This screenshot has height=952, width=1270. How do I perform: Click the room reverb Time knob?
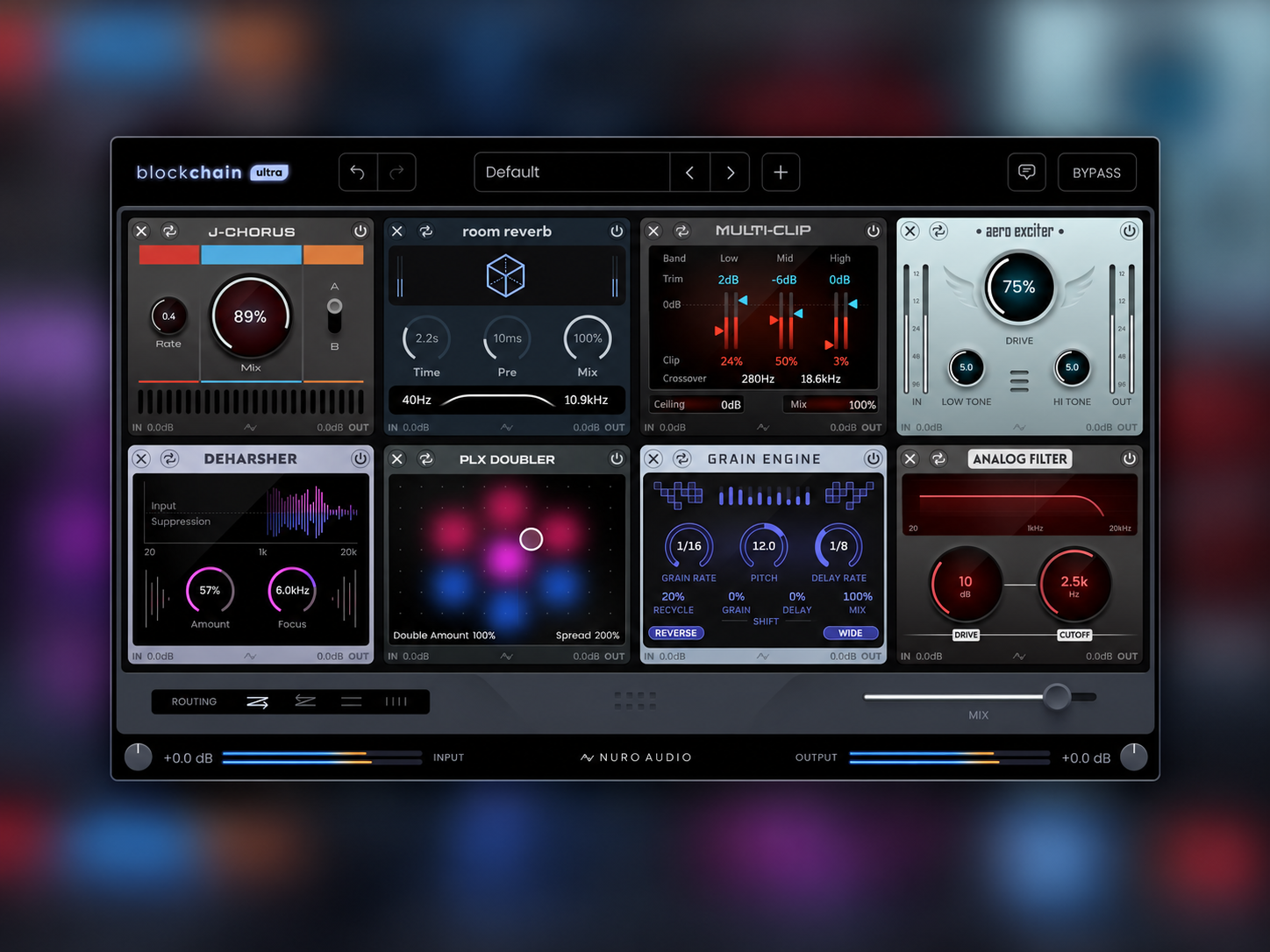pyautogui.click(x=426, y=338)
